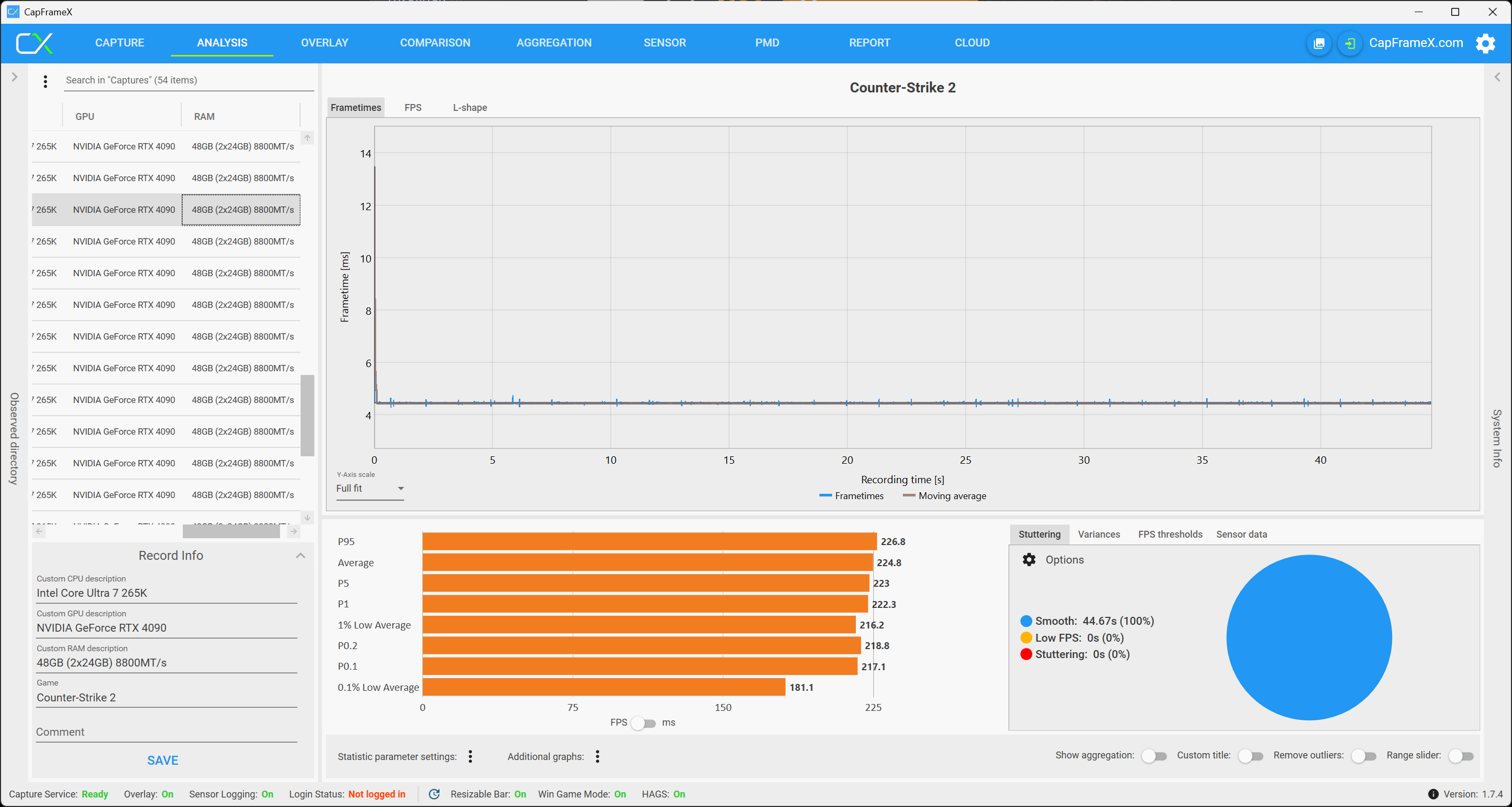Open Statistic parameter settings dots menu
Screen dimensions: 1512x807
[470, 756]
